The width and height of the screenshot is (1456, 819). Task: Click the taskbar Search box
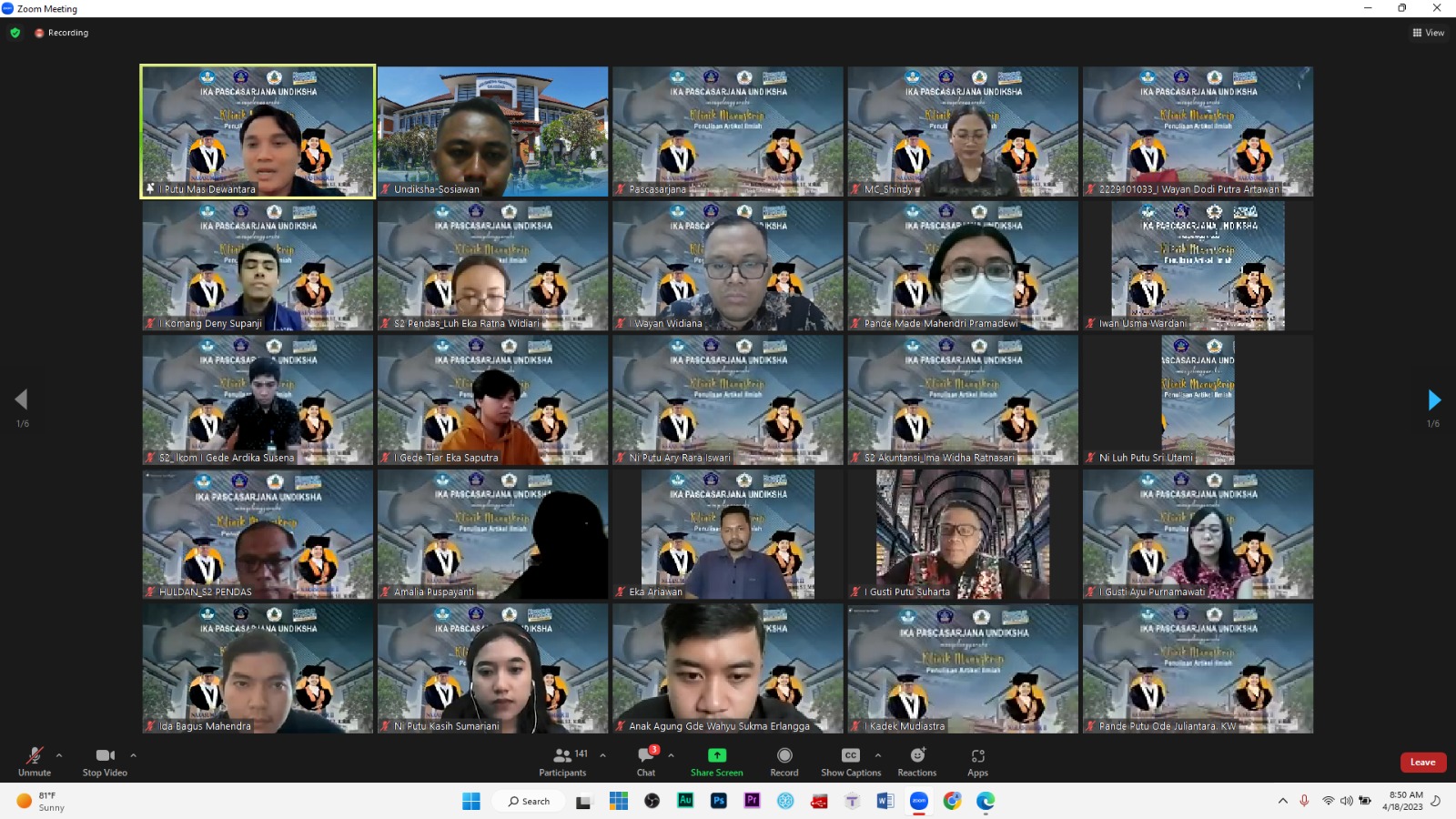[x=530, y=801]
